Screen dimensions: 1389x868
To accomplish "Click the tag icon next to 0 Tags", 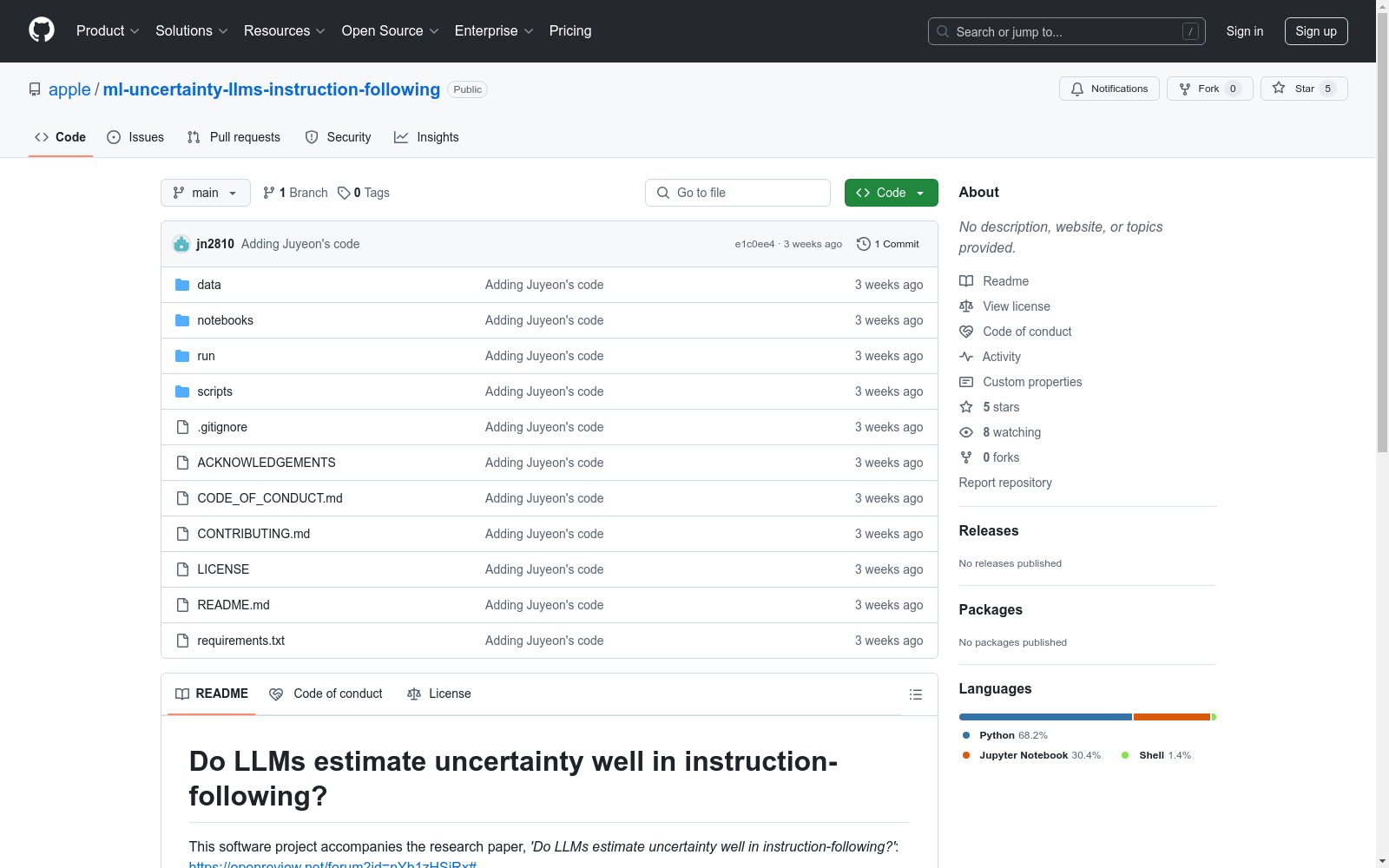I will point(344,193).
